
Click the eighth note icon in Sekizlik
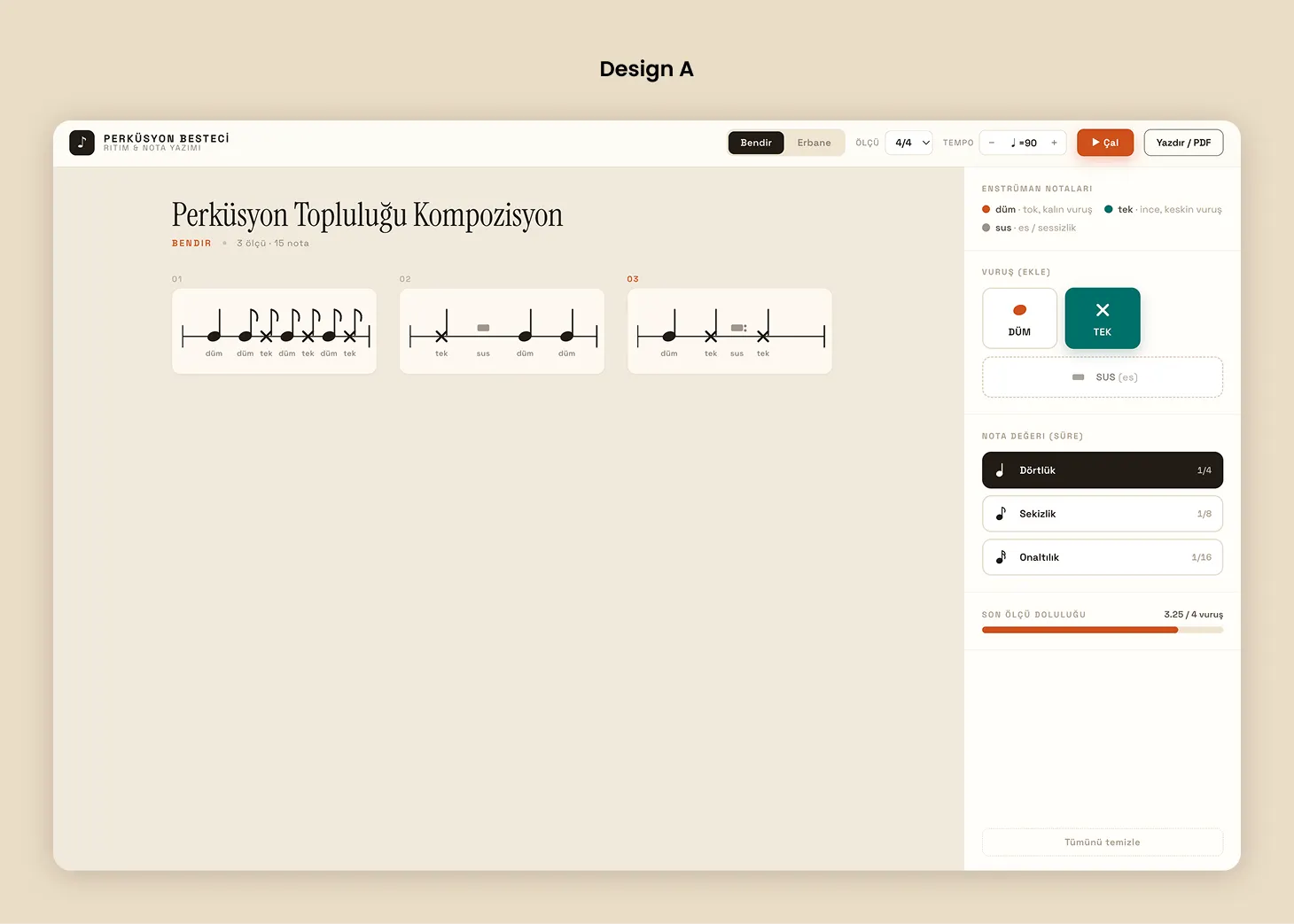click(1001, 514)
